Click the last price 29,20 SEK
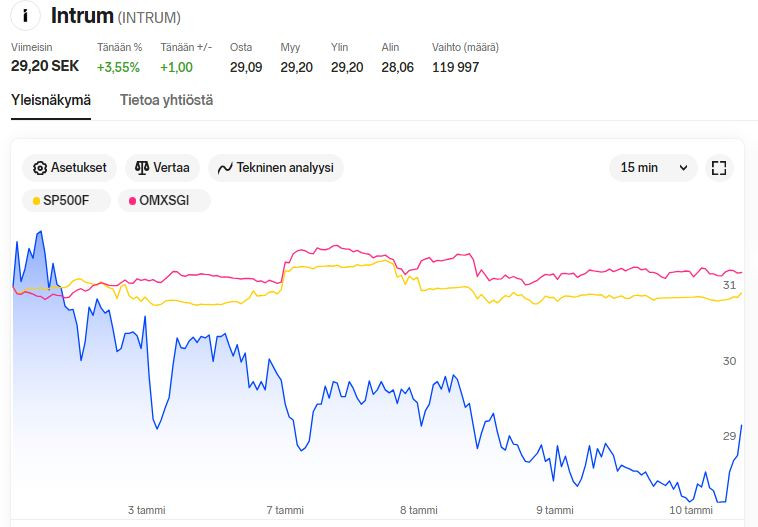The image size is (758, 527). click(45, 66)
